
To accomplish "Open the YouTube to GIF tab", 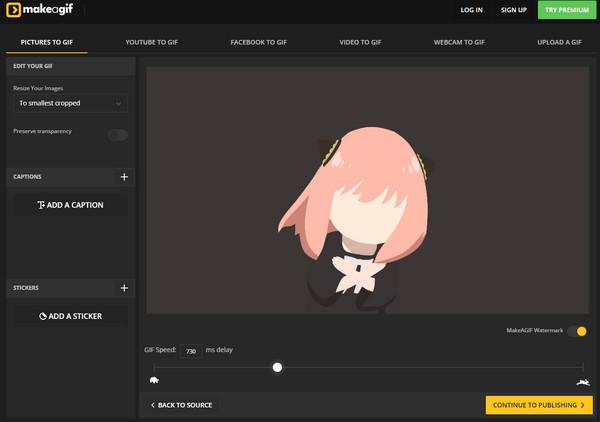I will (x=152, y=42).
